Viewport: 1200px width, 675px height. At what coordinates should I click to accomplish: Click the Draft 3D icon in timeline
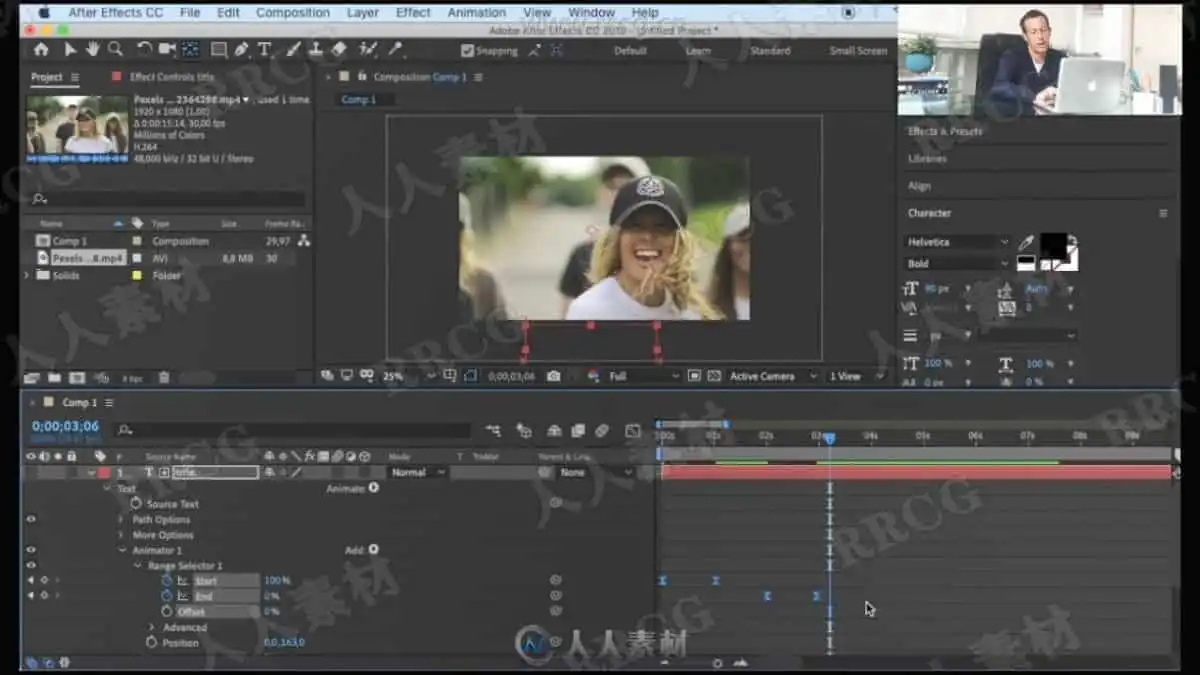click(x=523, y=431)
